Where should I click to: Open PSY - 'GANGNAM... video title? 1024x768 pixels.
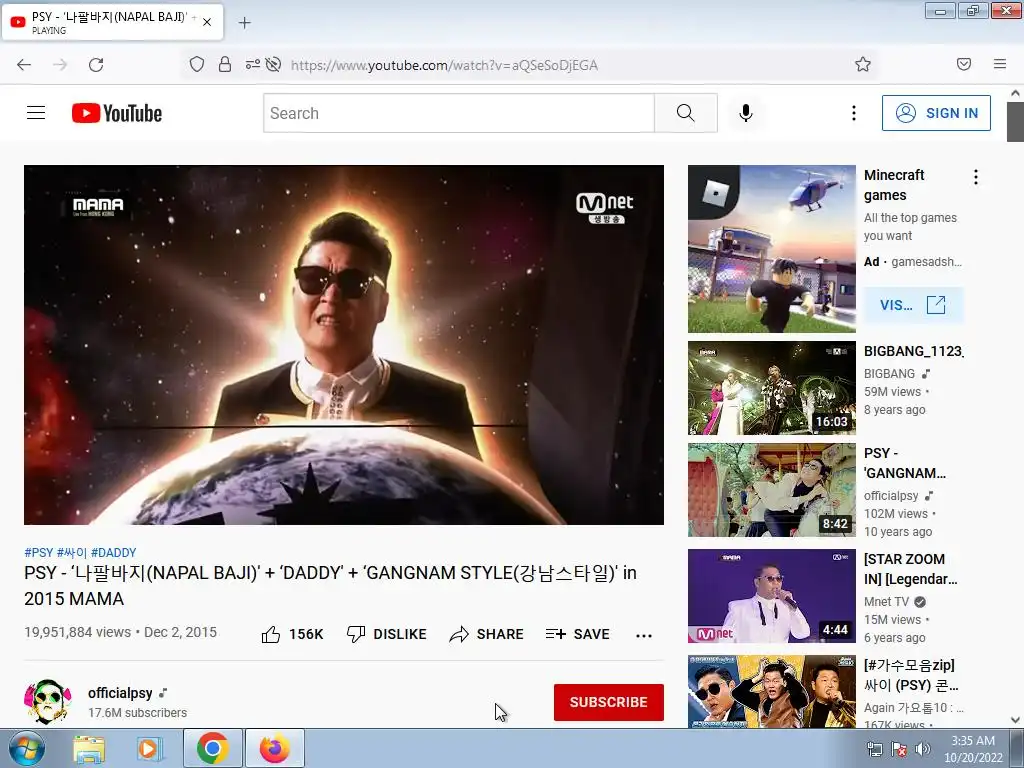[904, 463]
